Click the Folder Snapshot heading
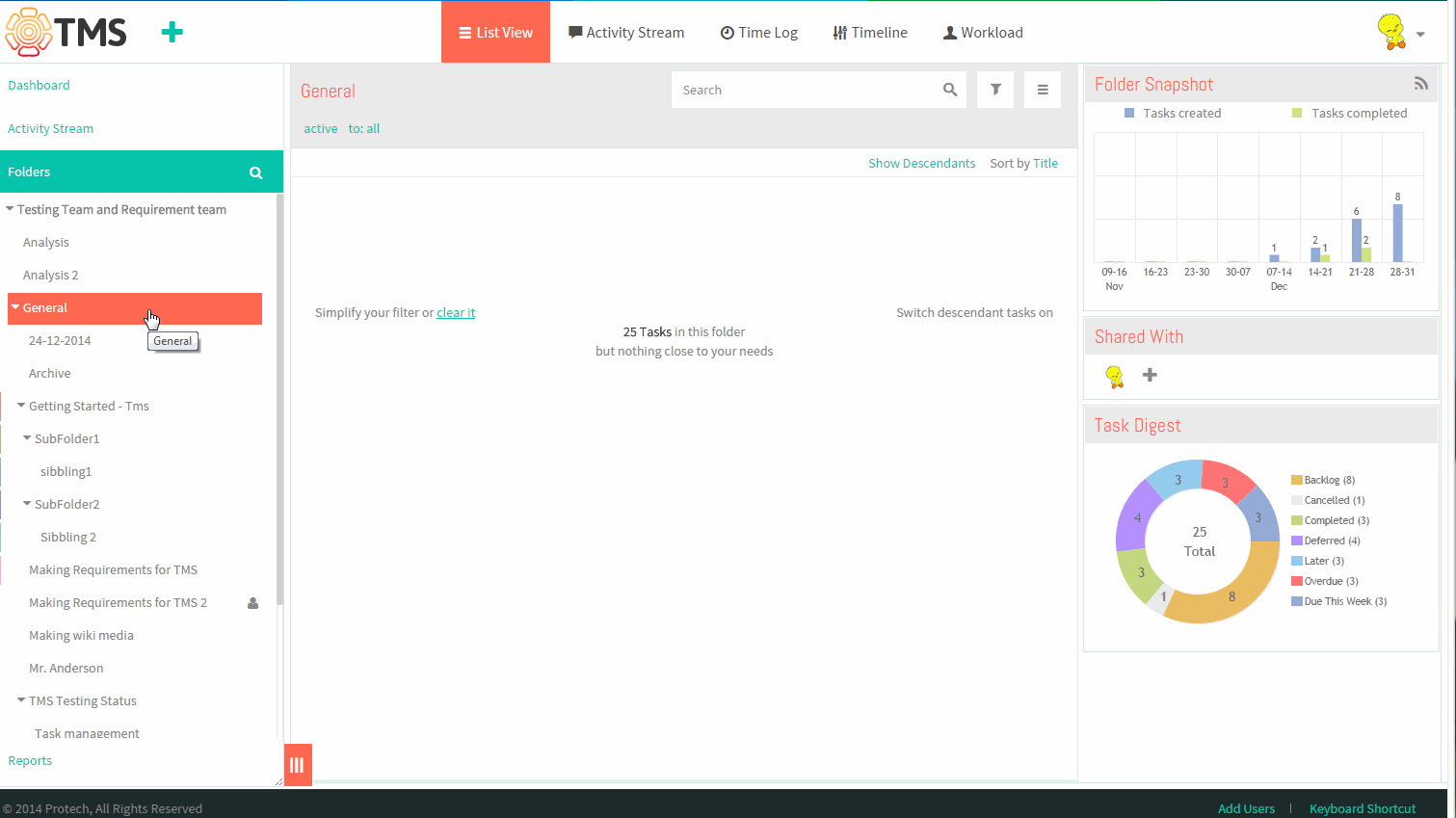Screen dimensions: 1456x818 click(x=1153, y=84)
